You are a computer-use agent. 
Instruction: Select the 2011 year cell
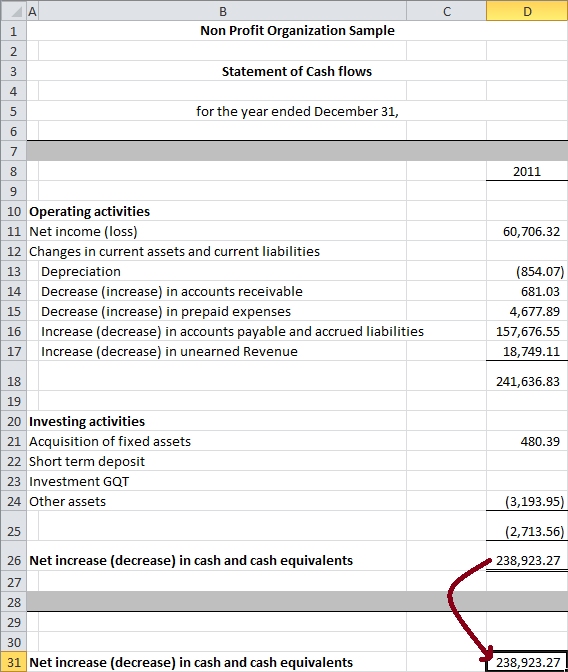pyautogui.click(x=527, y=171)
